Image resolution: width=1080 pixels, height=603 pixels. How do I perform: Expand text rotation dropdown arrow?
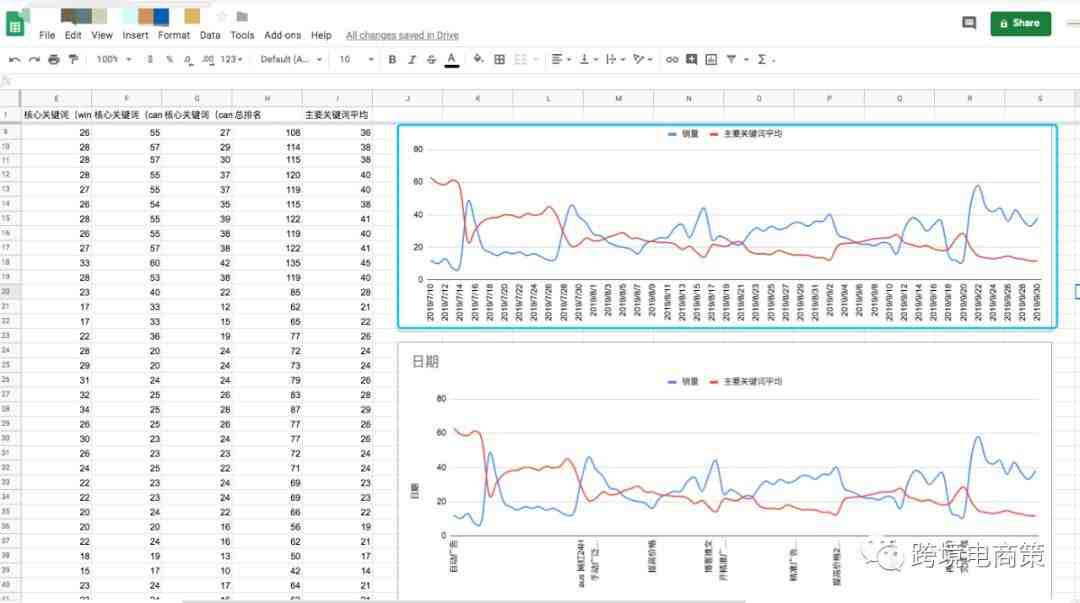click(650, 60)
